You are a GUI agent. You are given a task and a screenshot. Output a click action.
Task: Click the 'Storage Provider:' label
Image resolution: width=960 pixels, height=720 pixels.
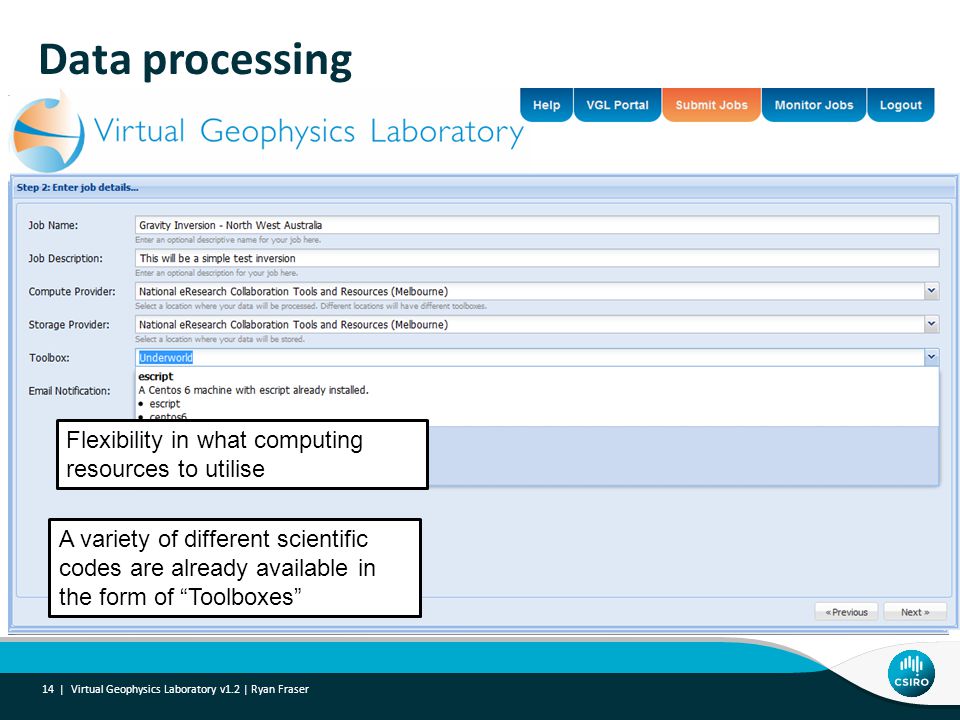pos(69,324)
